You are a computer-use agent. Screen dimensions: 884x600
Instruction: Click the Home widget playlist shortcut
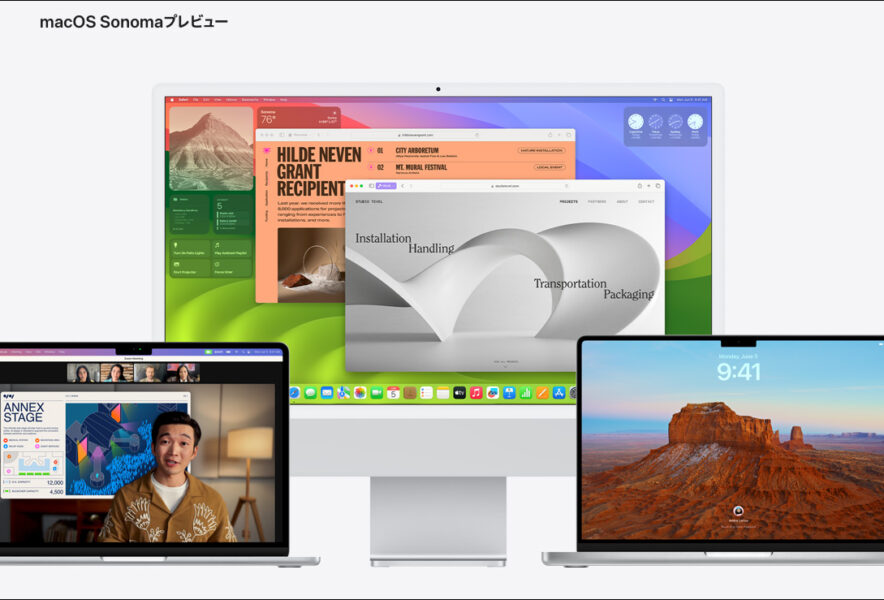click(x=231, y=249)
